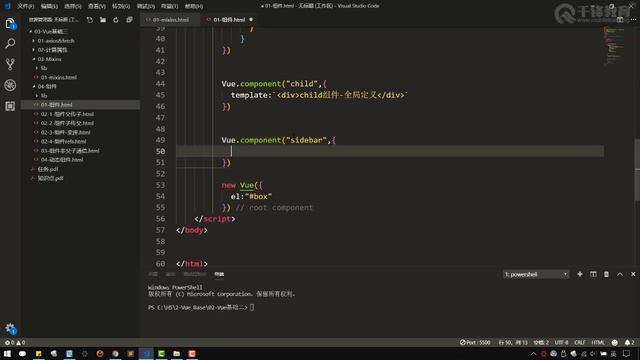Open the 调试(D) menu
The width and height of the screenshot is (640, 360).
145,6
